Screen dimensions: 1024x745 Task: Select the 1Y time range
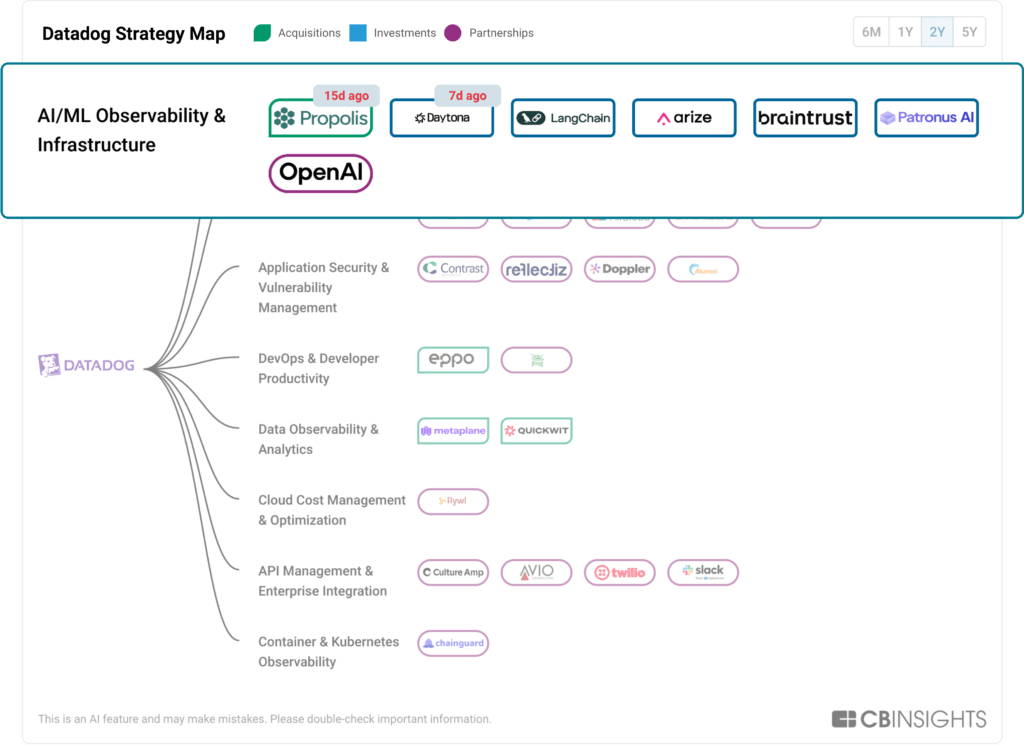[905, 32]
